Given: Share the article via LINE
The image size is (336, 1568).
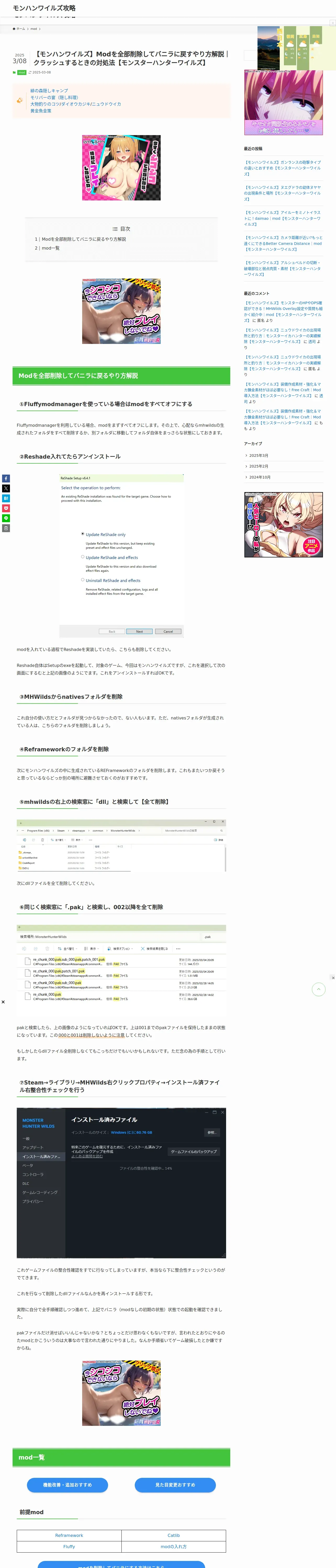Looking at the screenshot, I should [5, 518].
